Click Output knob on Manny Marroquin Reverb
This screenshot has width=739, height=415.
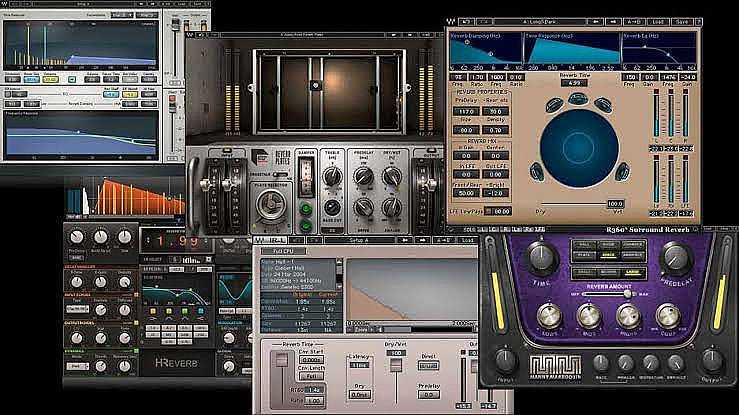[713, 361]
